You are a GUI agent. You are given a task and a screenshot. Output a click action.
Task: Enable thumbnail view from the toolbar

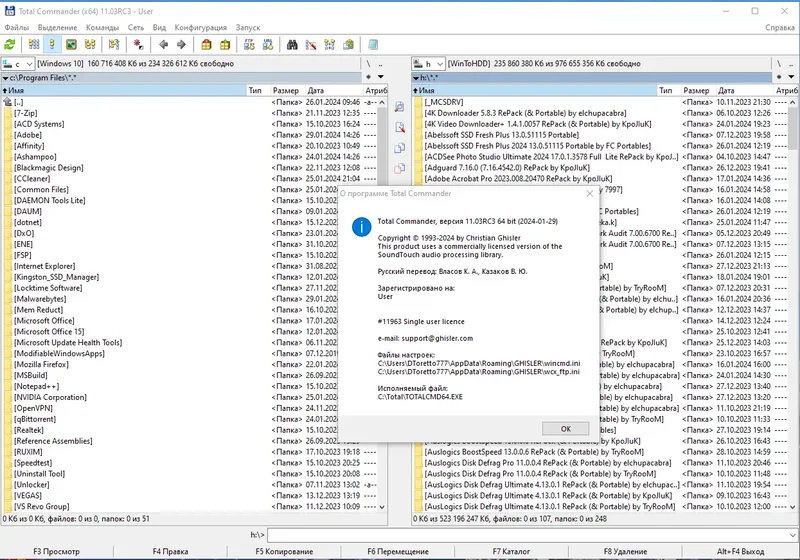(x=71, y=45)
